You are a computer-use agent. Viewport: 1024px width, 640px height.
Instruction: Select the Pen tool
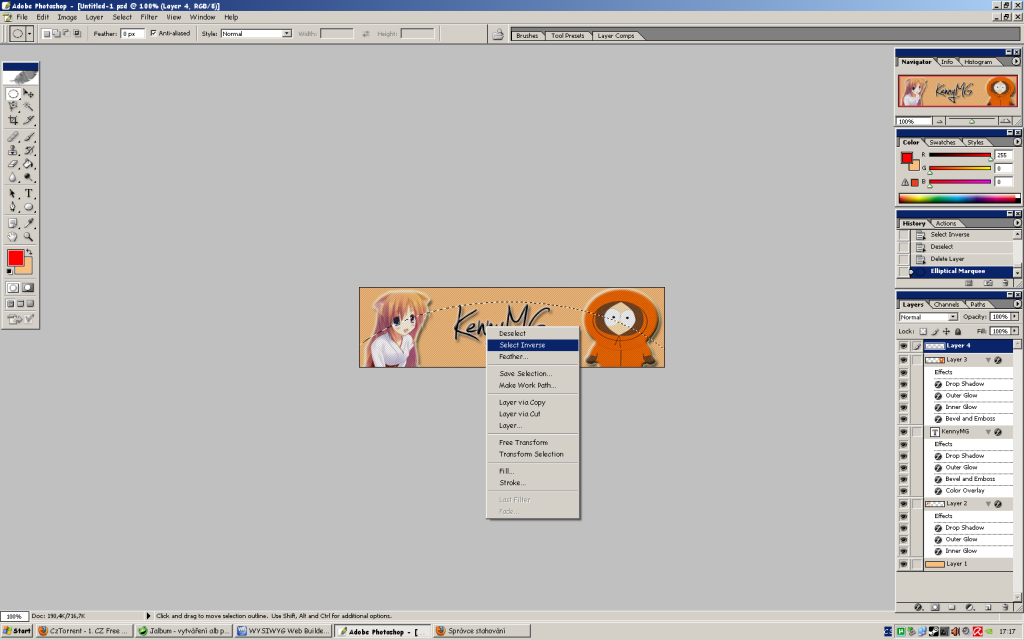[12, 207]
